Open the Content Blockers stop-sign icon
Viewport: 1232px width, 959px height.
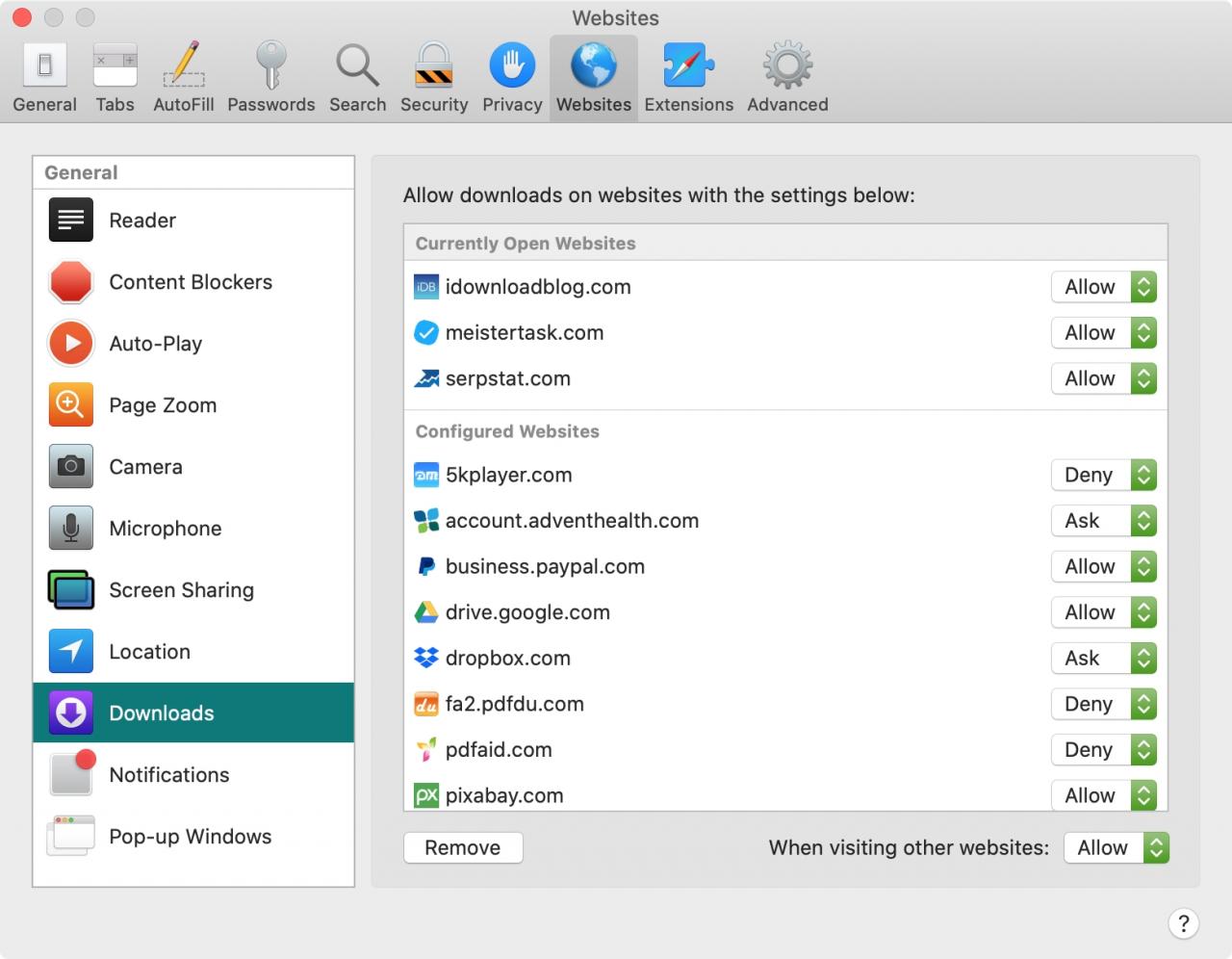(x=70, y=282)
